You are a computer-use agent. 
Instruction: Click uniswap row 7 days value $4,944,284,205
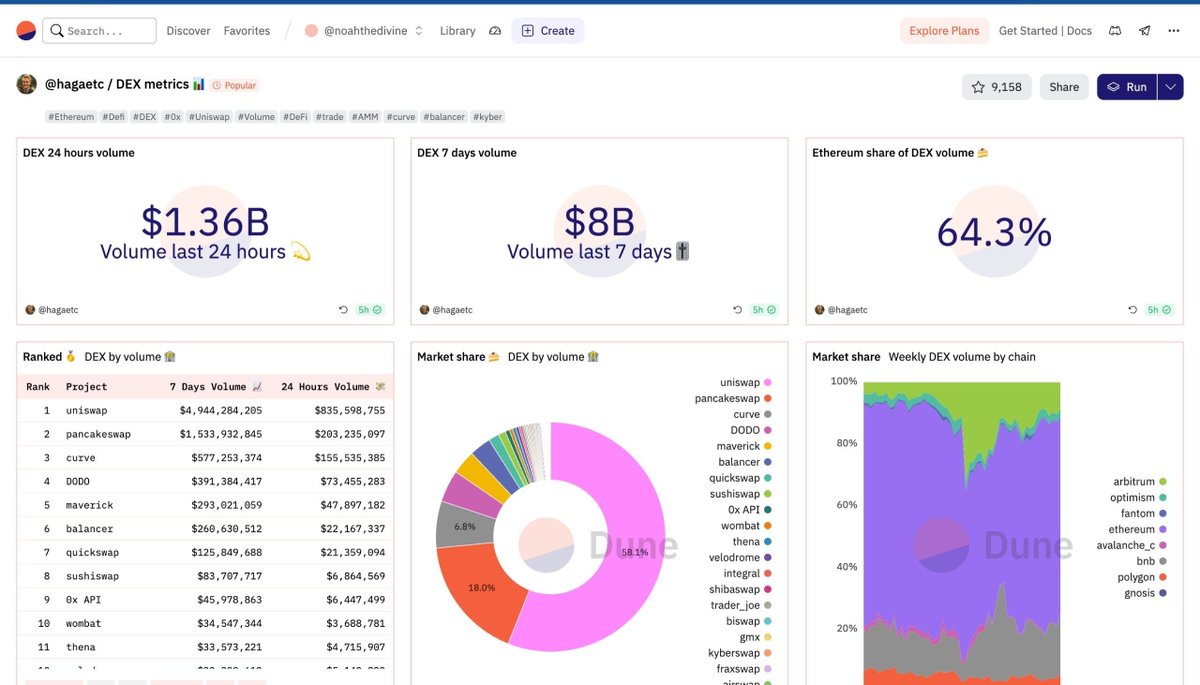click(x=221, y=410)
